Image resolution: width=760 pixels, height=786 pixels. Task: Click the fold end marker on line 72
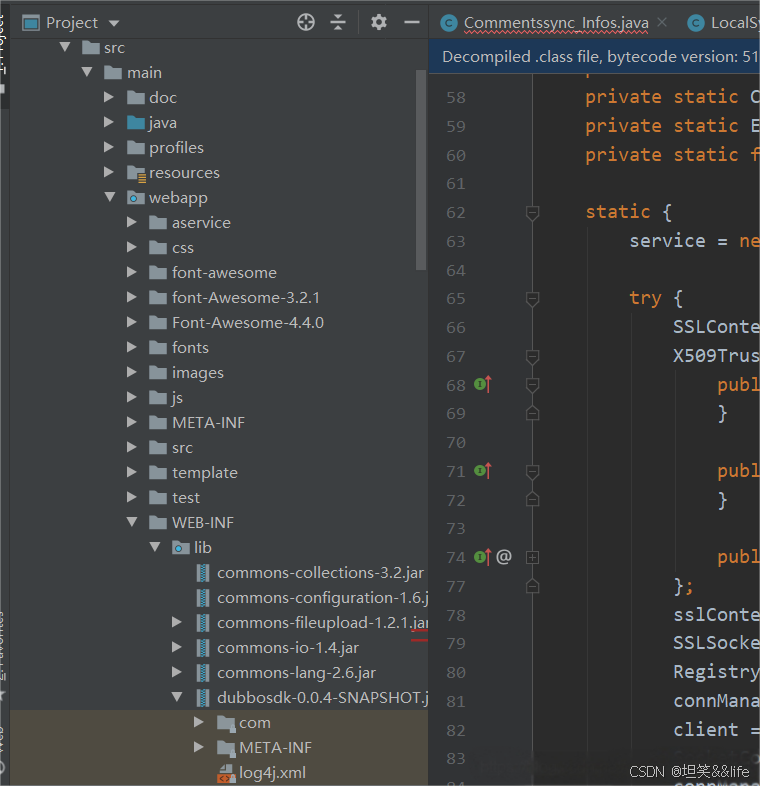click(532, 499)
